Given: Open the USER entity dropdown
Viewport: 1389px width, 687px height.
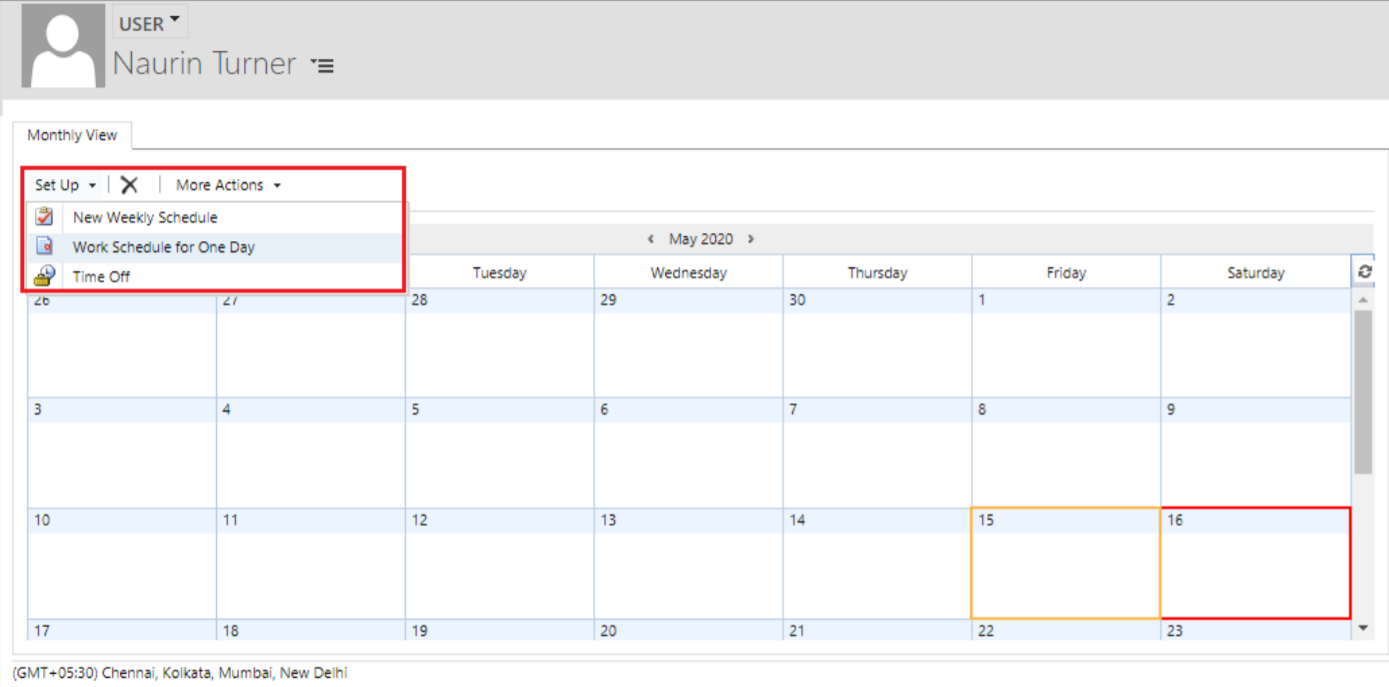Looking at the screenshot, I should 149,23.
